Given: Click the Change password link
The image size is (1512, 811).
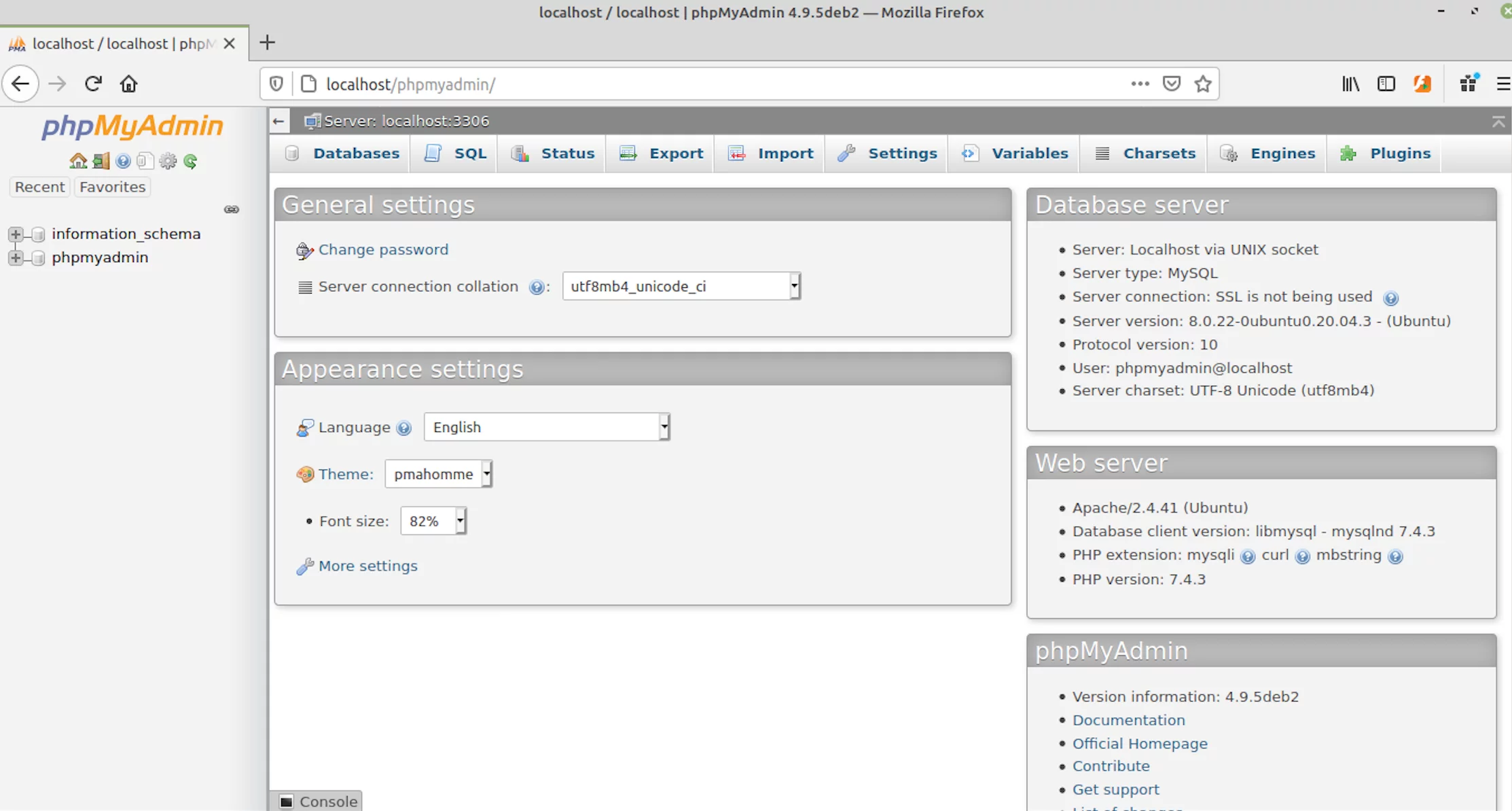Looking at the screenshot, I should 383,249.
